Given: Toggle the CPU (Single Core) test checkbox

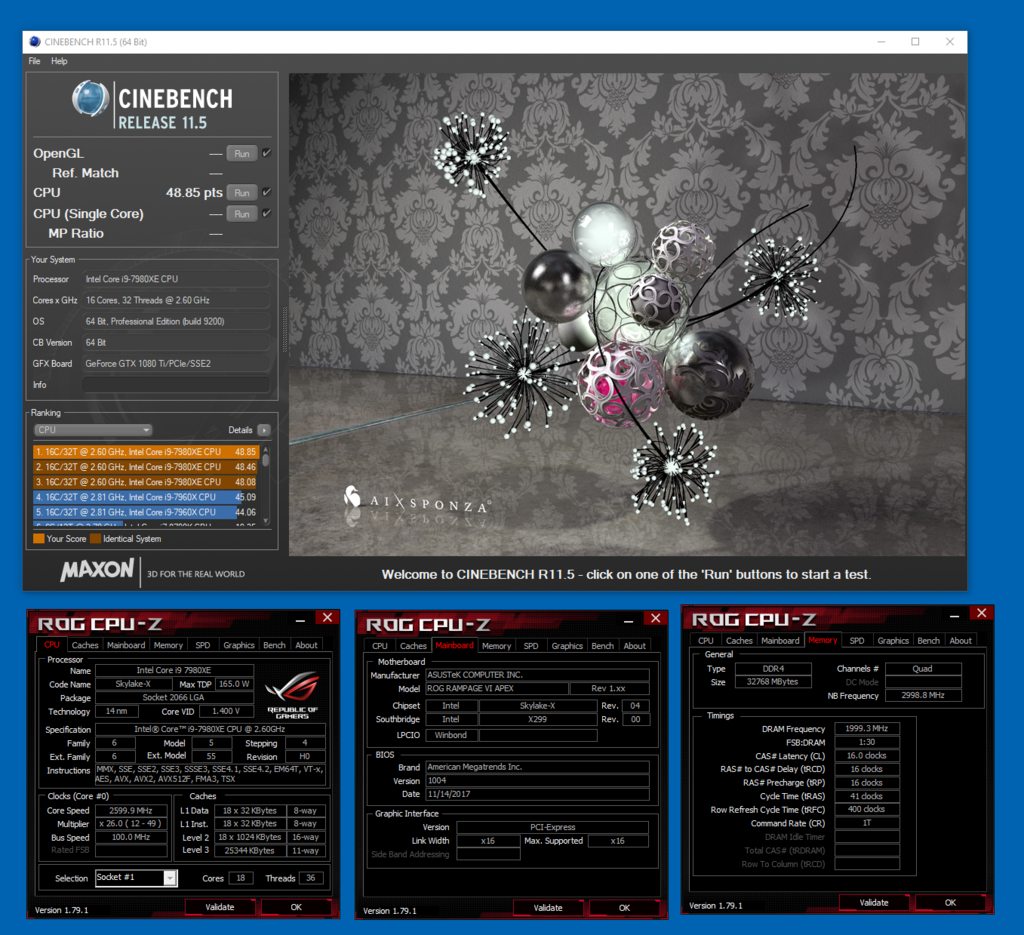Looking at the screenshot, I should click(266, 213).
